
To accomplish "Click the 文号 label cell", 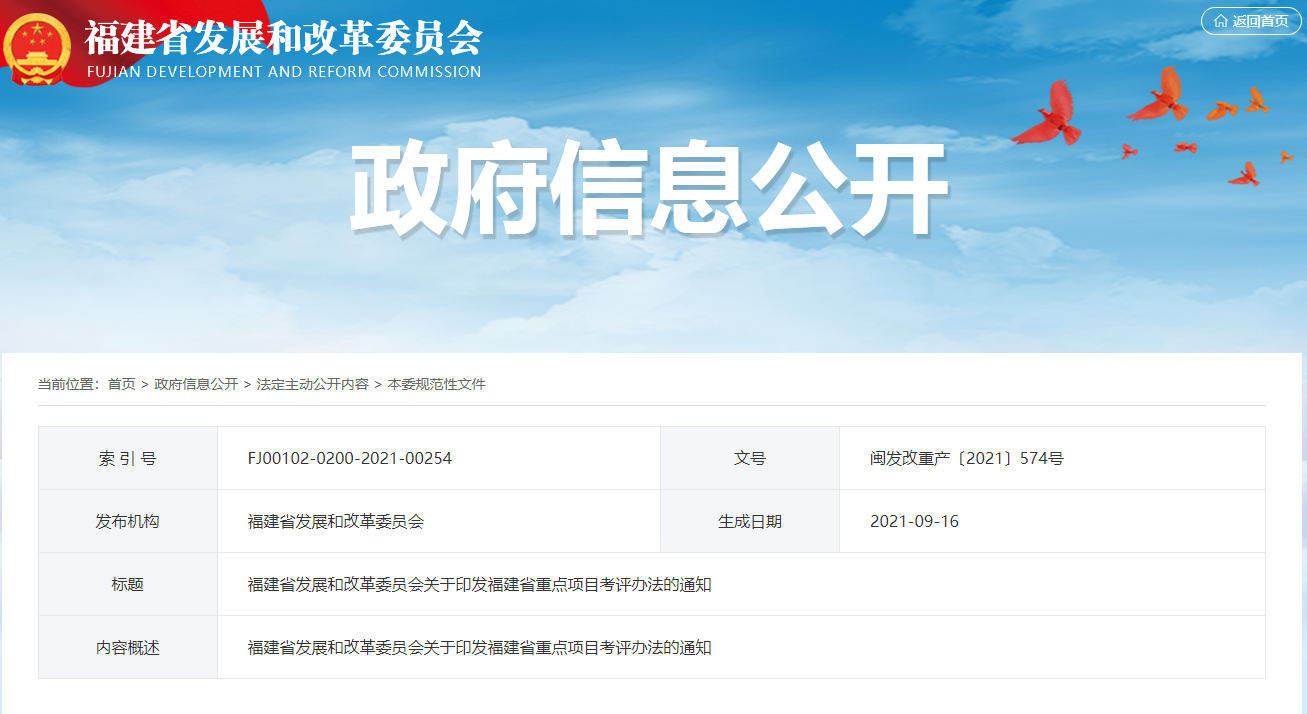I will [749, 459].
